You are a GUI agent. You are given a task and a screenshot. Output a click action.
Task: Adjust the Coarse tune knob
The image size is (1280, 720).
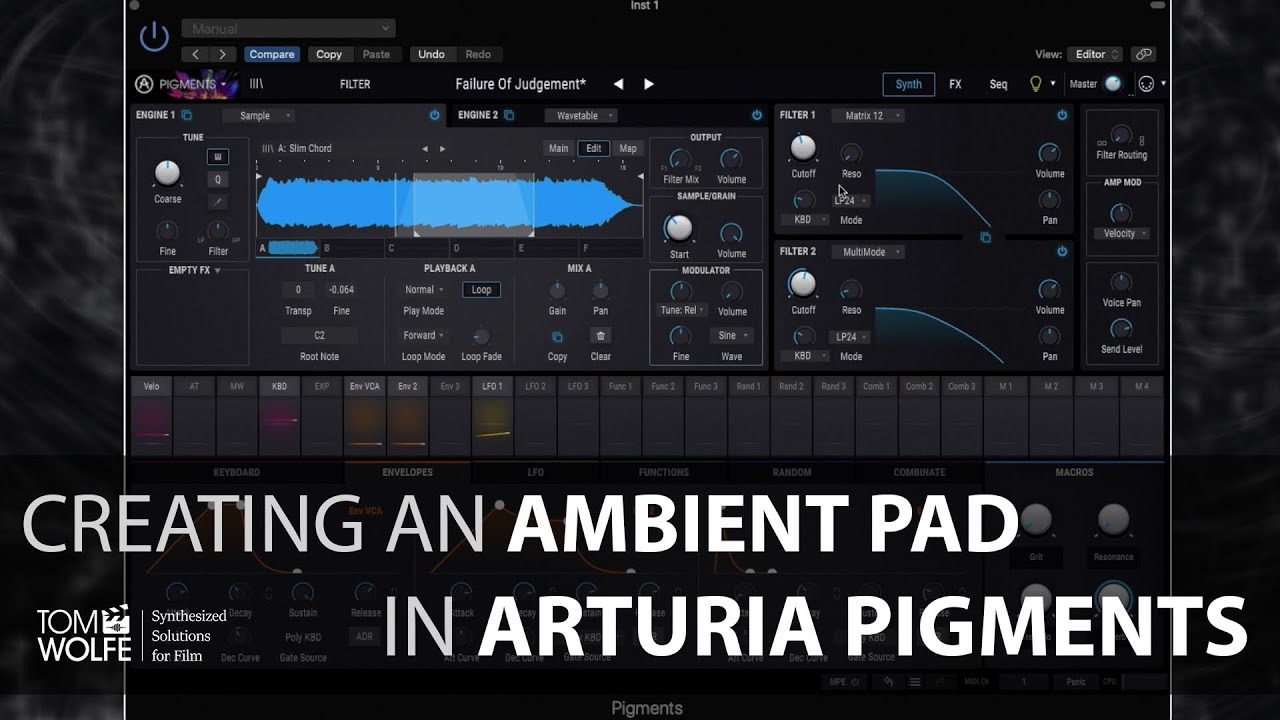[x=167, y=173]
